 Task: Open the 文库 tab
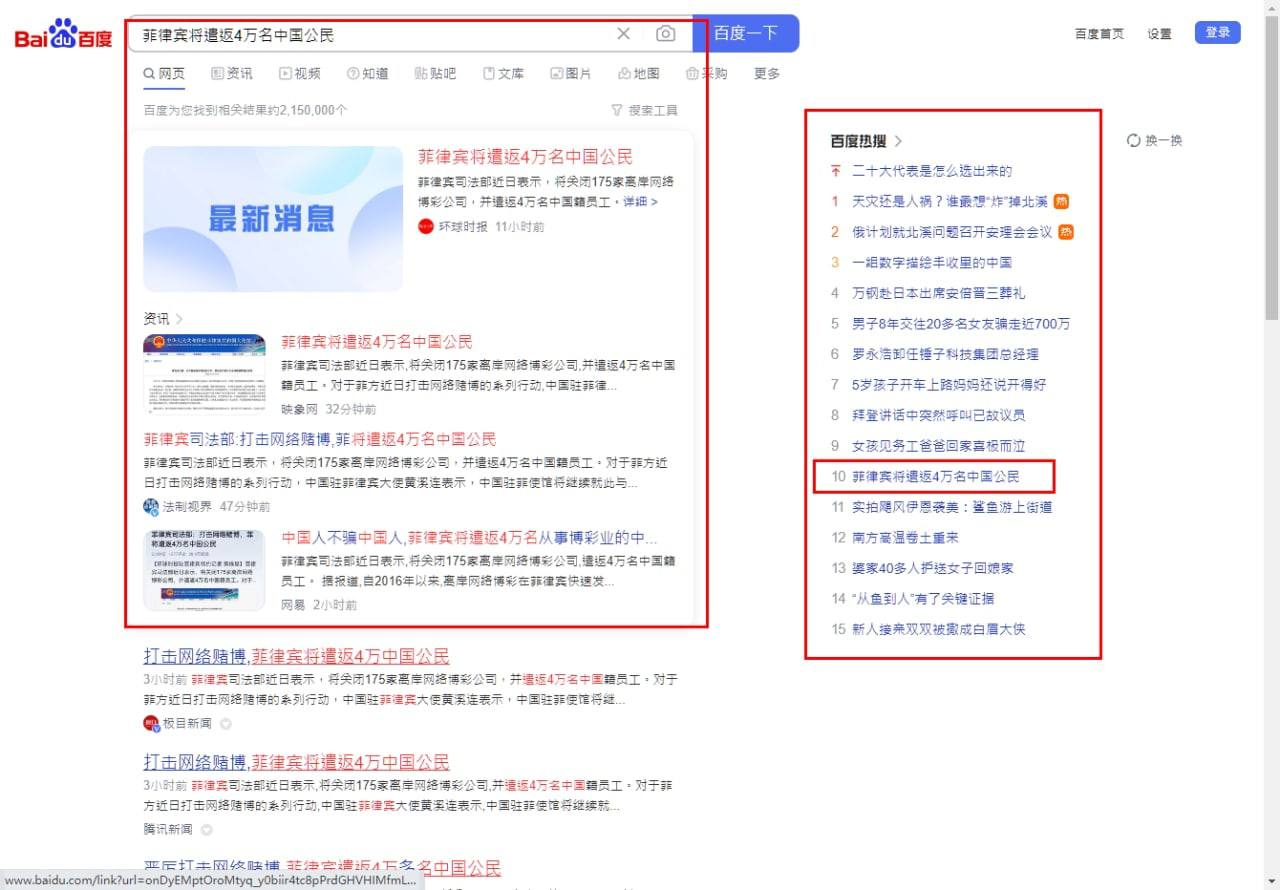pyautogui.click(x=503, y=73)
